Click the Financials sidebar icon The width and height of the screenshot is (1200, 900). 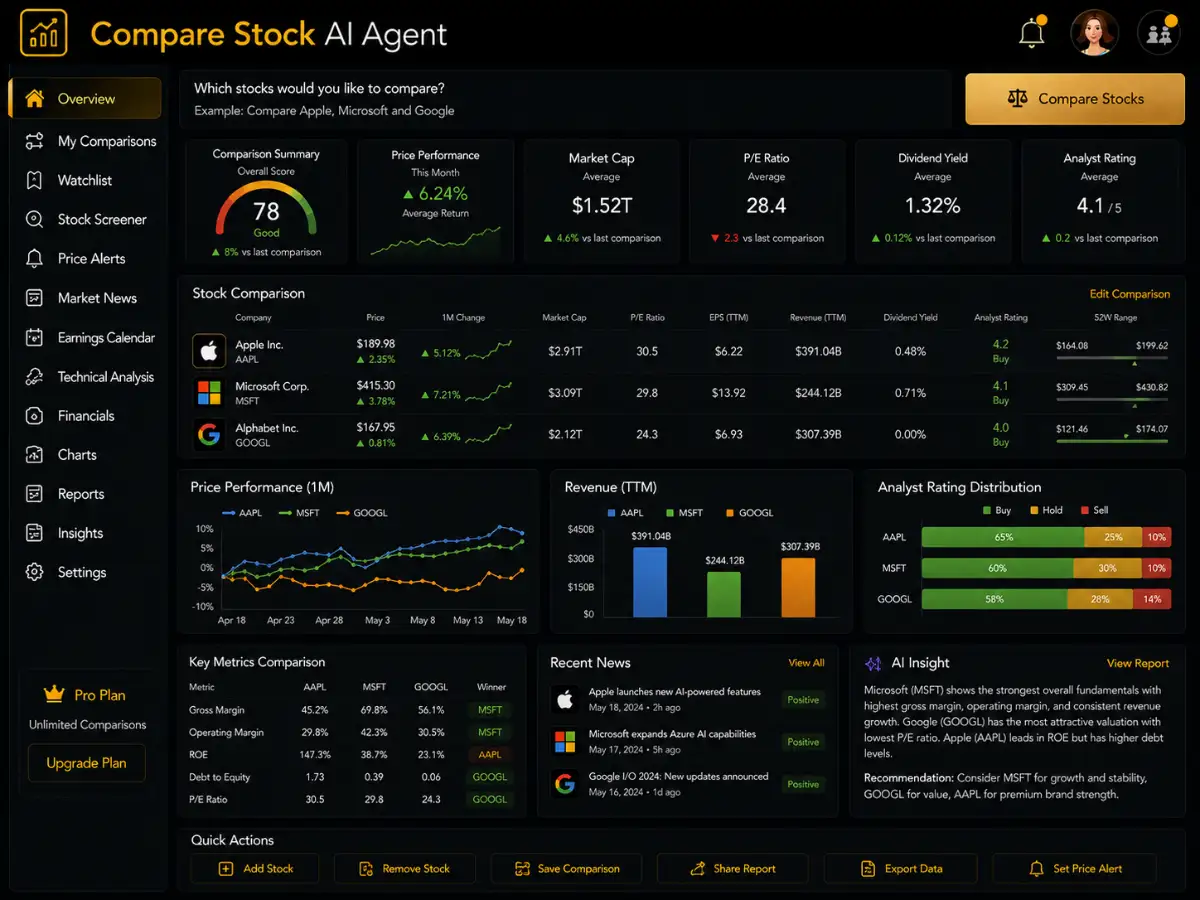coord(35,415)
